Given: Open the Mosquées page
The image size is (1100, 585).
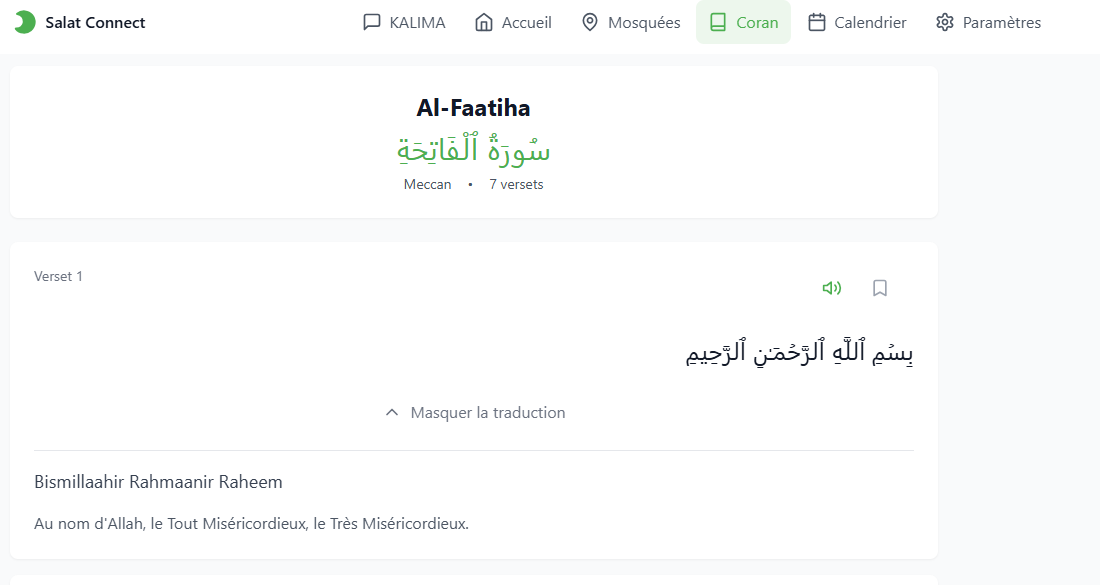Looking at the screenshot, I should [630, 21].
